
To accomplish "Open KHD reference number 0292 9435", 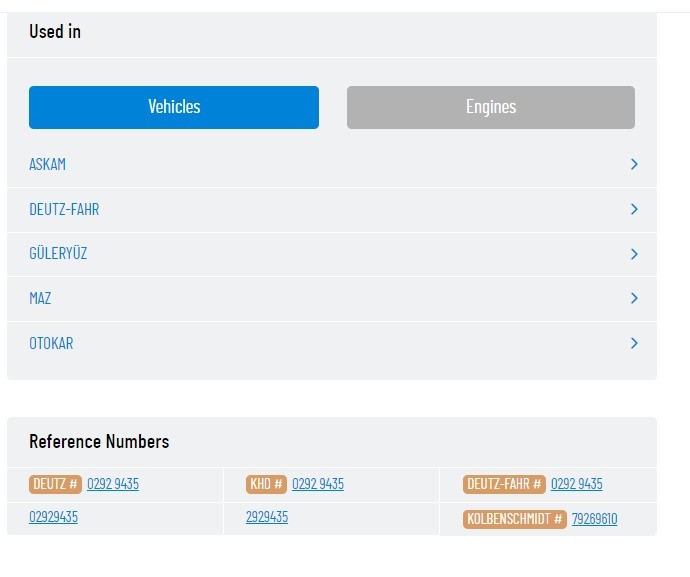I will [x=318, y=484].
